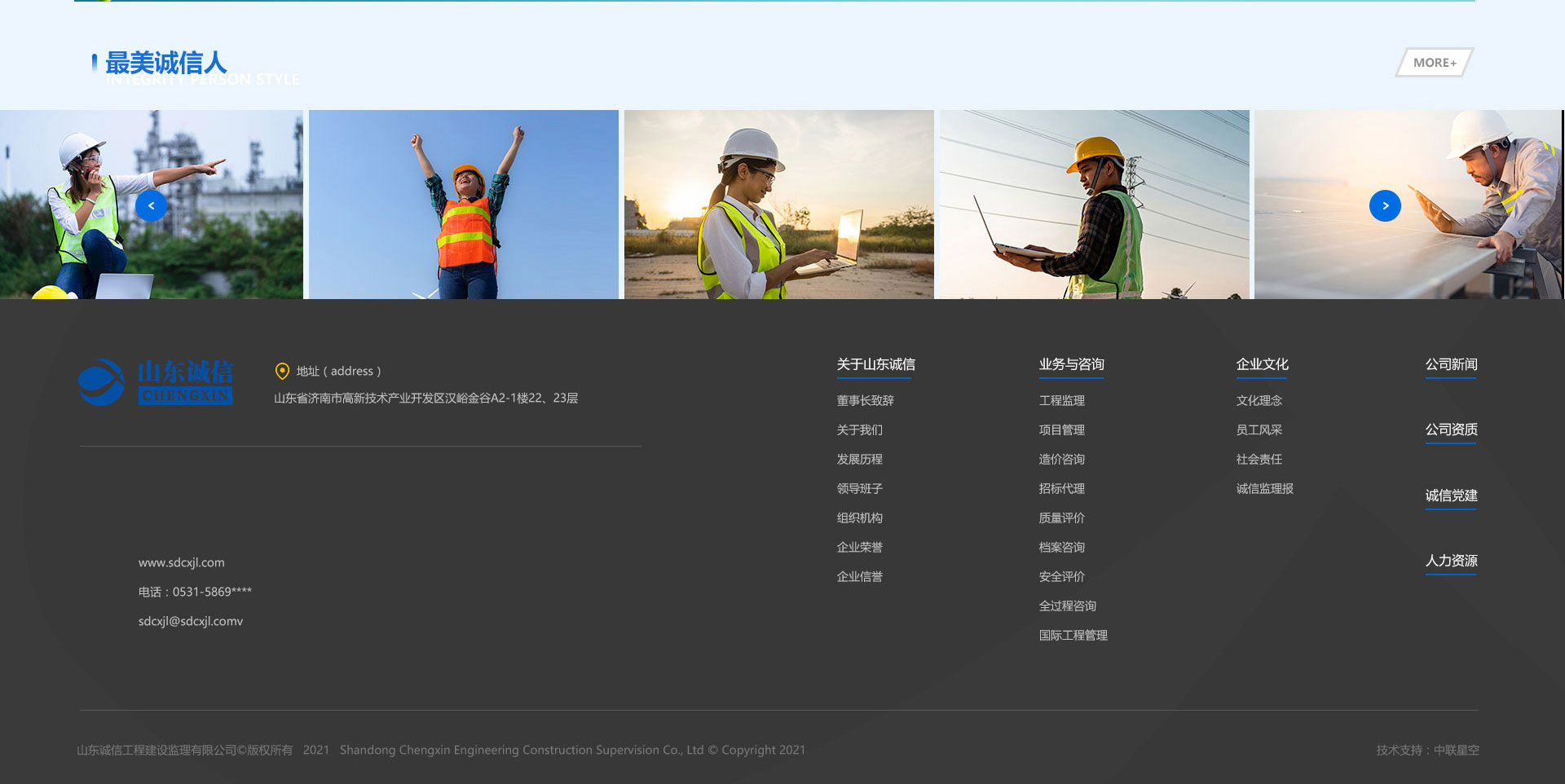Open the 诚信监理报 link

click(1264, 488)
